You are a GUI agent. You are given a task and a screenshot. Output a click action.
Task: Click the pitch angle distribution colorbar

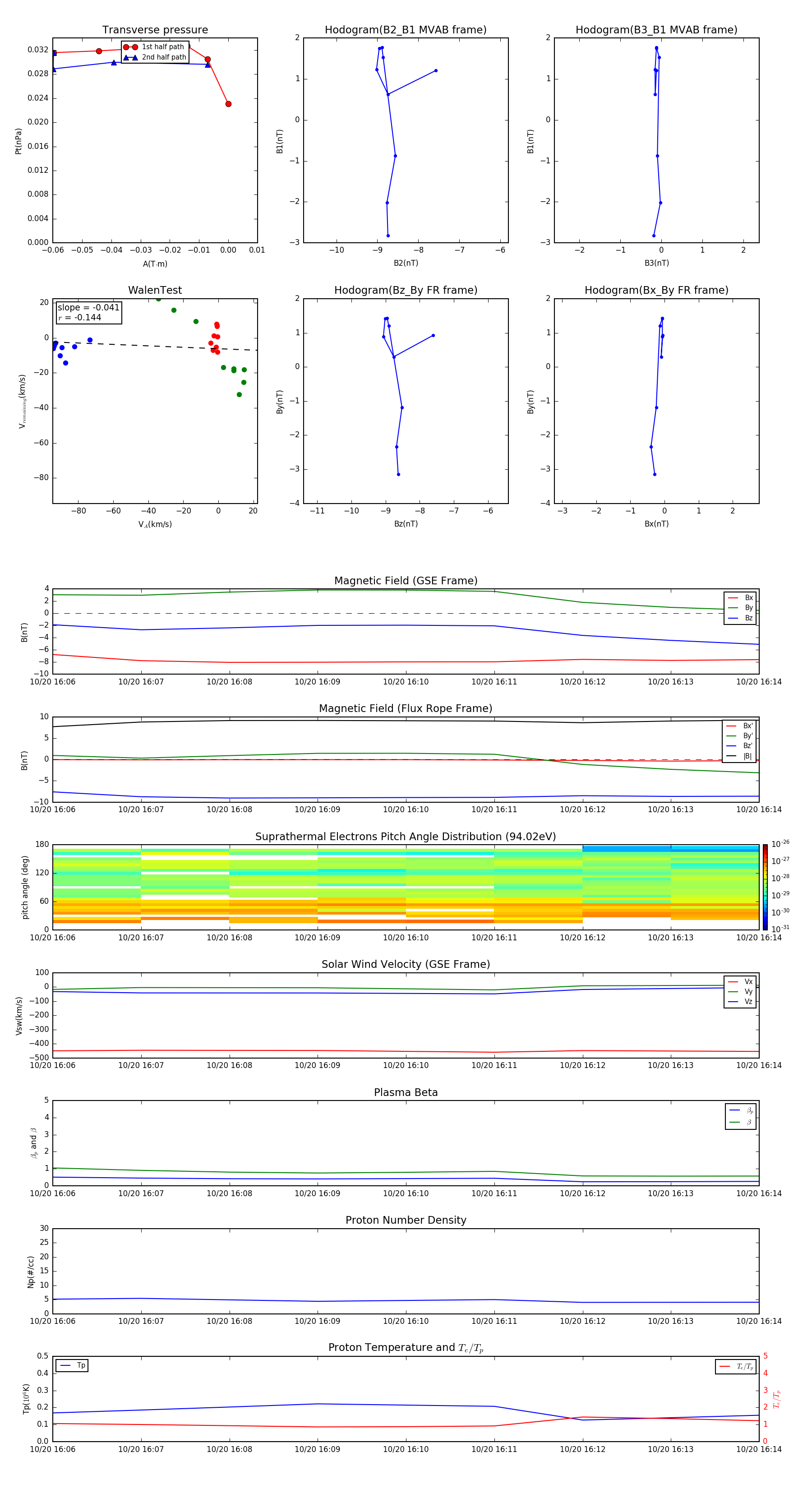click(x=765, y=887)
